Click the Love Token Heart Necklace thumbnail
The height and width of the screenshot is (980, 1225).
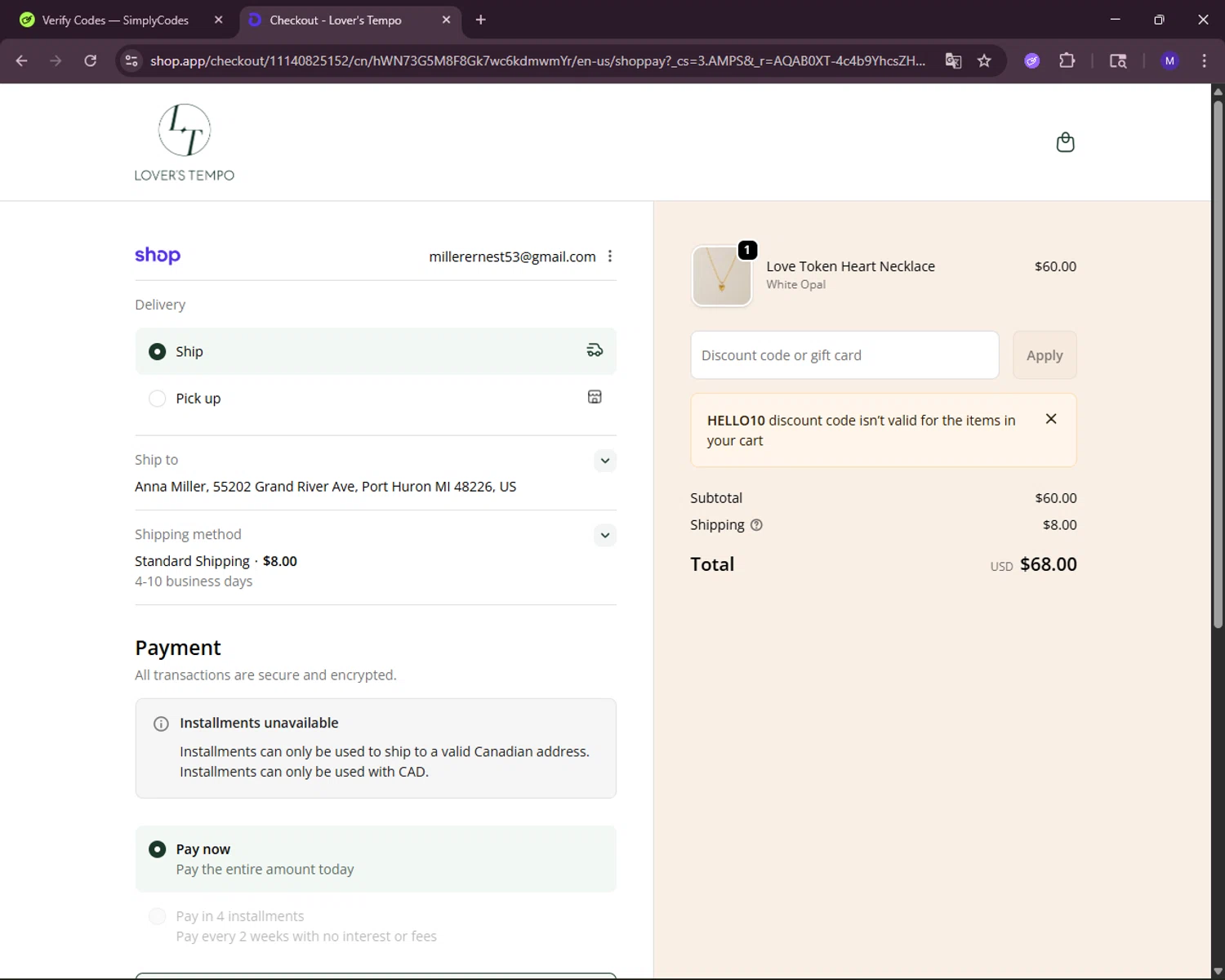pos(722,276)
